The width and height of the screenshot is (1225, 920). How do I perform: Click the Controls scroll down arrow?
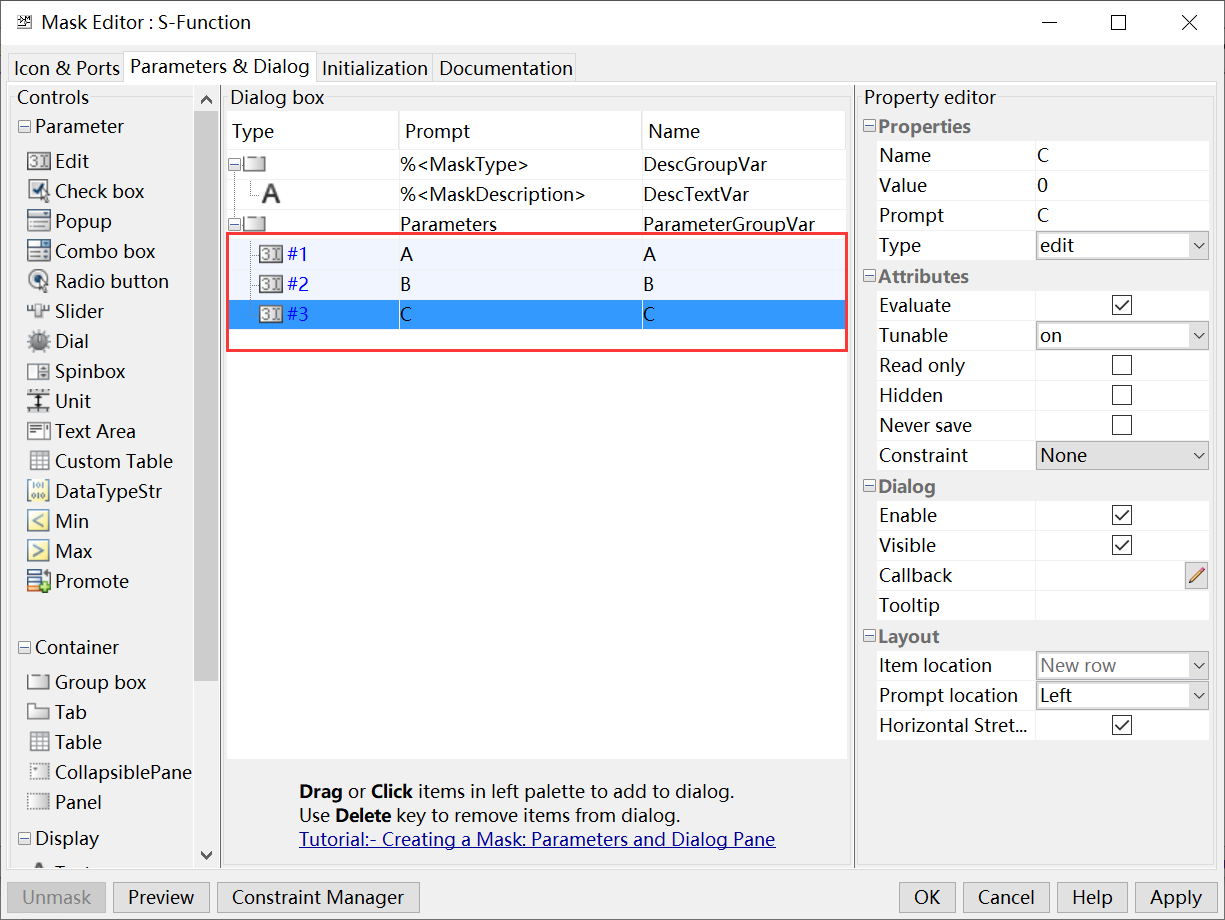(207, 856)
